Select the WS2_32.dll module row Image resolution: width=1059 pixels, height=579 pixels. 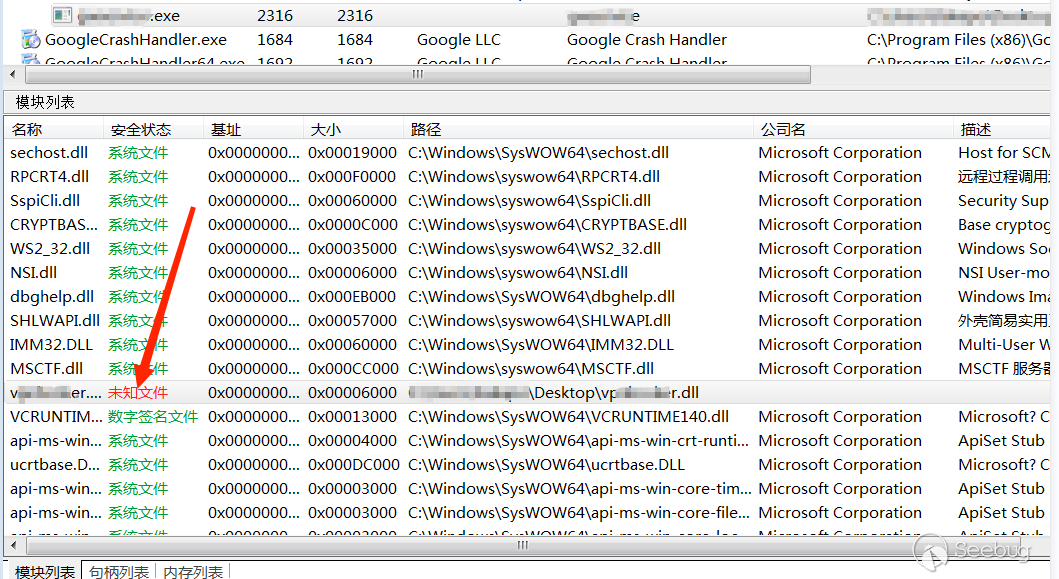527,249
